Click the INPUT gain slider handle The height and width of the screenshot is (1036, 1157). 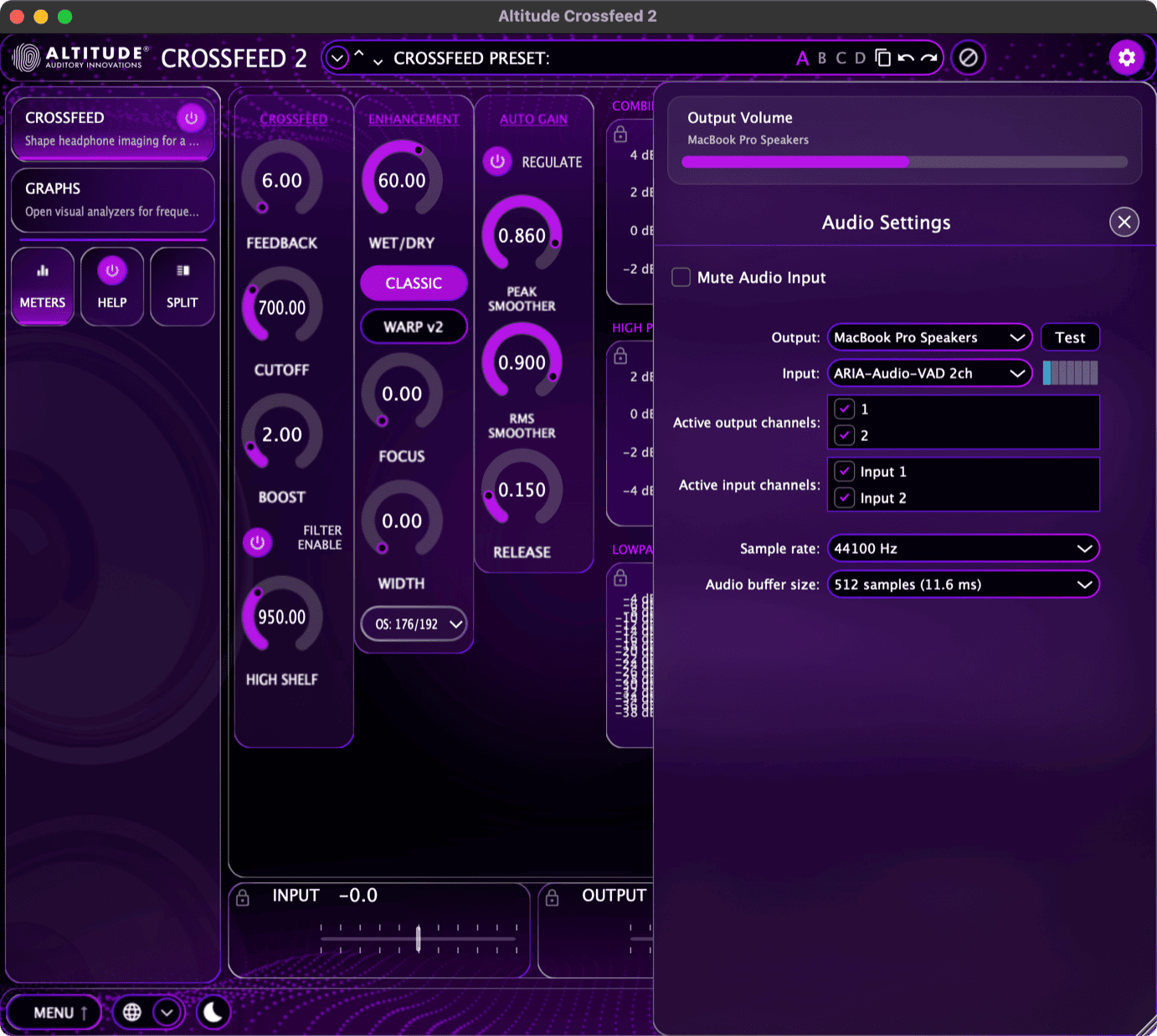(418, 938)
